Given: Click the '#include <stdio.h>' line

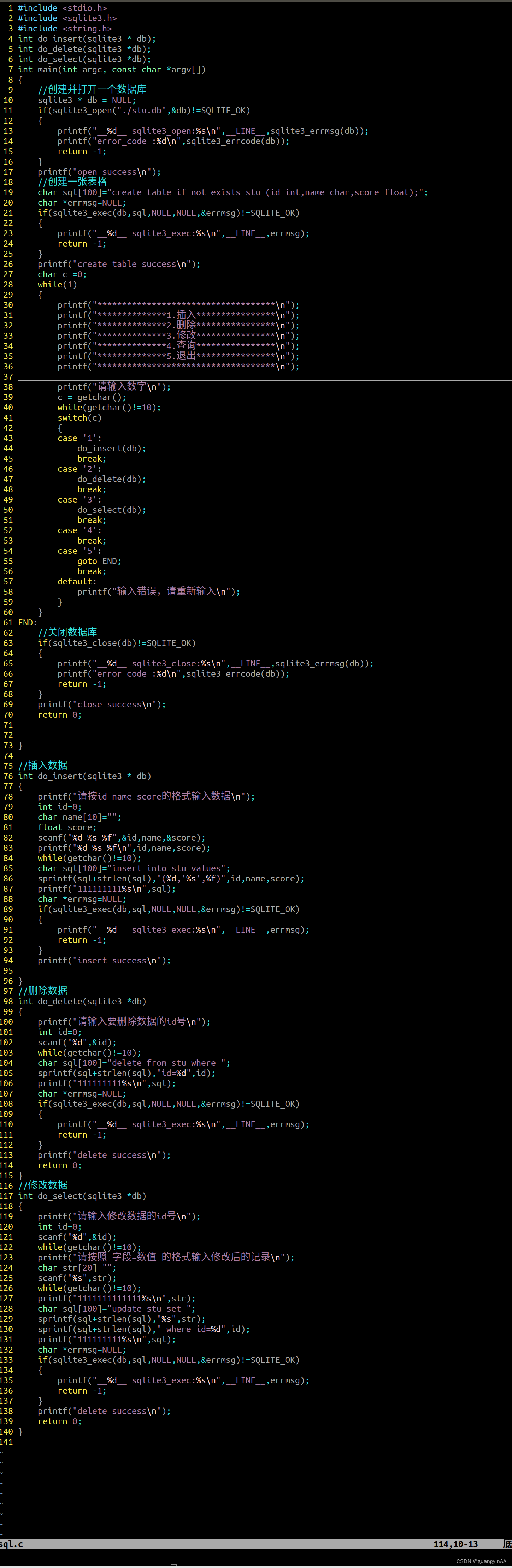Looking at the screenshot, I should point(62,8).
